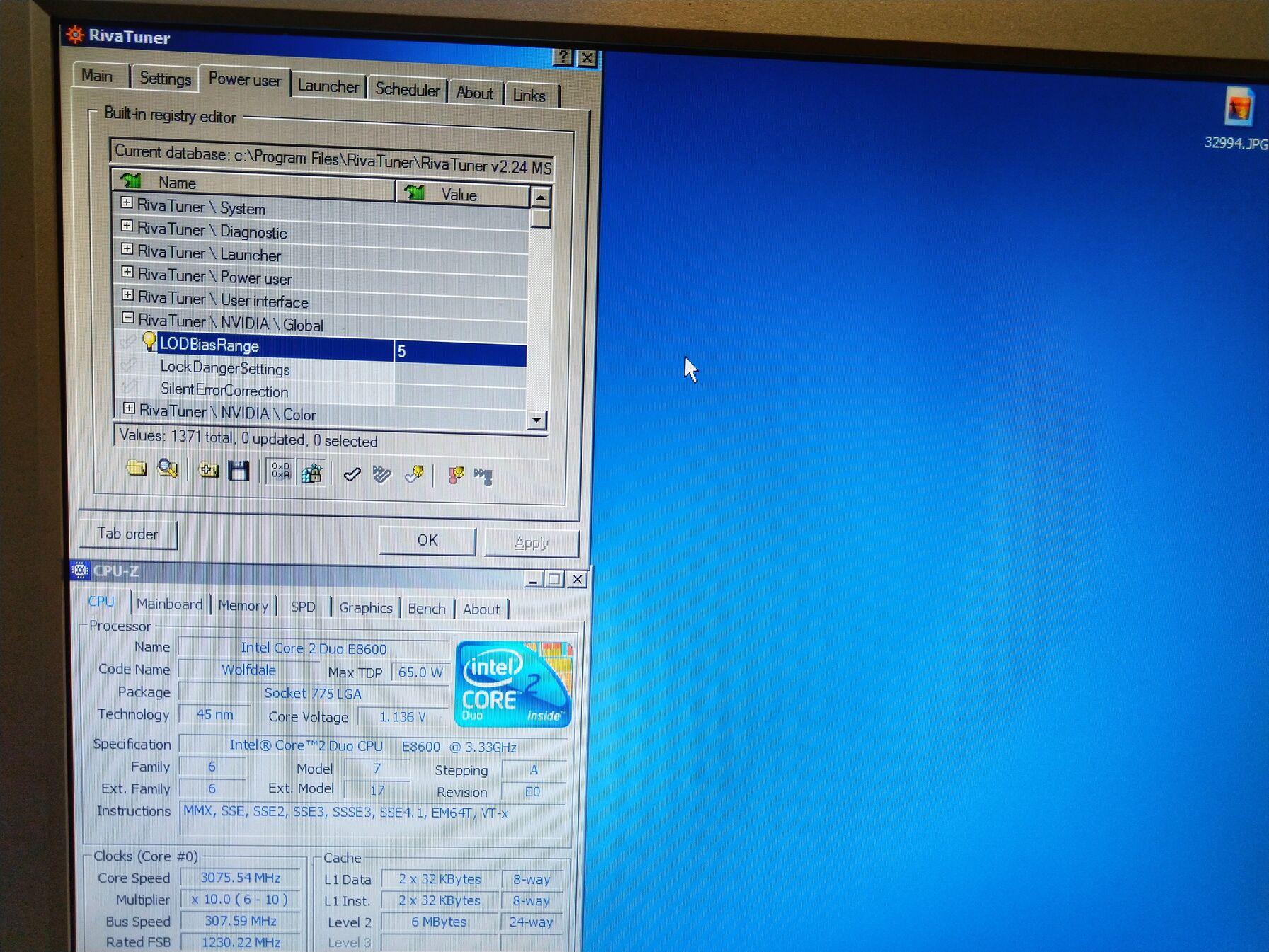Select the SilentErrorCorrection row
Image resolution: width=1269 pixels, height=952 pixels.
pos(321,394)
